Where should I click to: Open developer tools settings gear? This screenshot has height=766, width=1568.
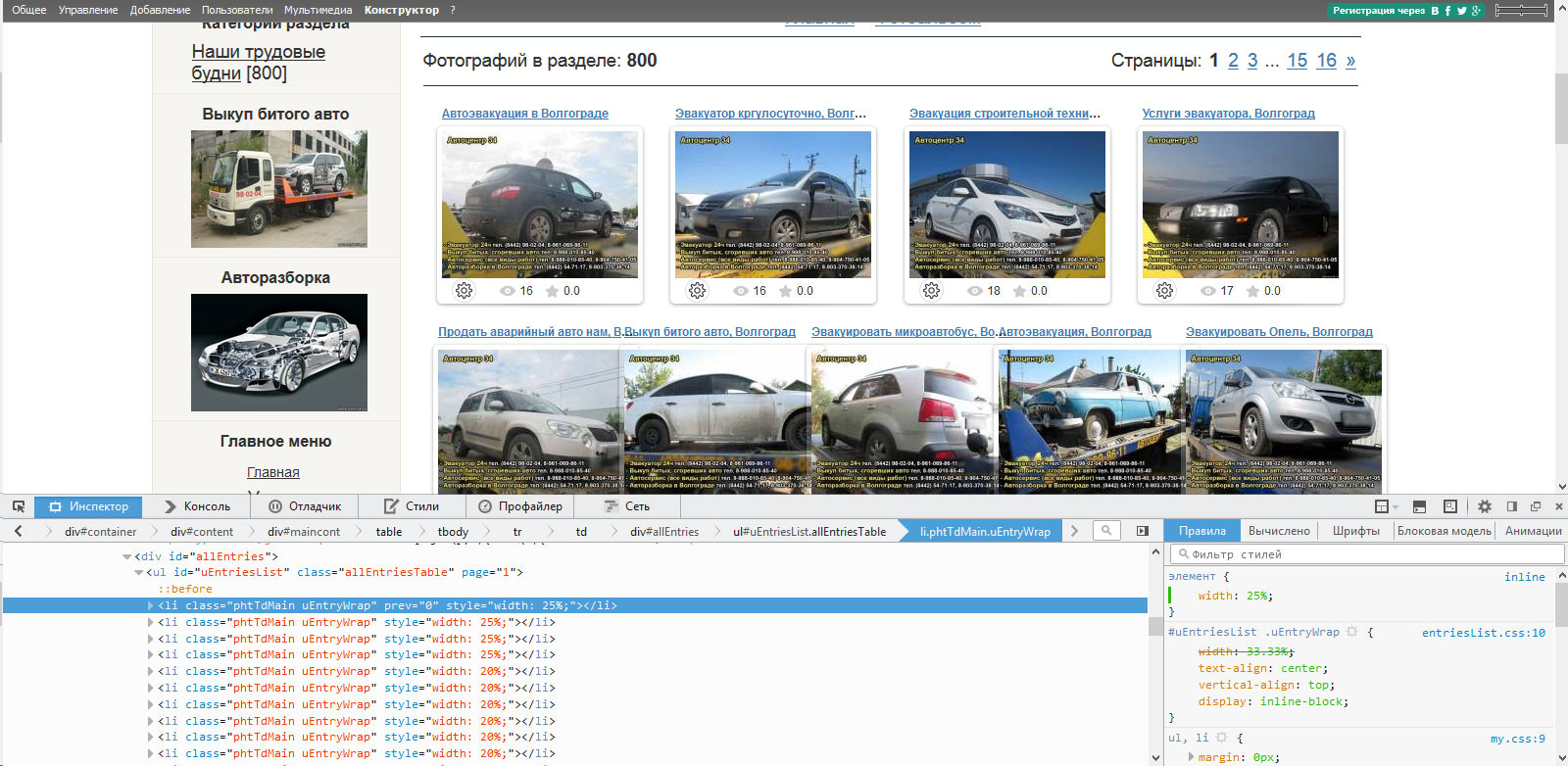[x=1485, y=506]
